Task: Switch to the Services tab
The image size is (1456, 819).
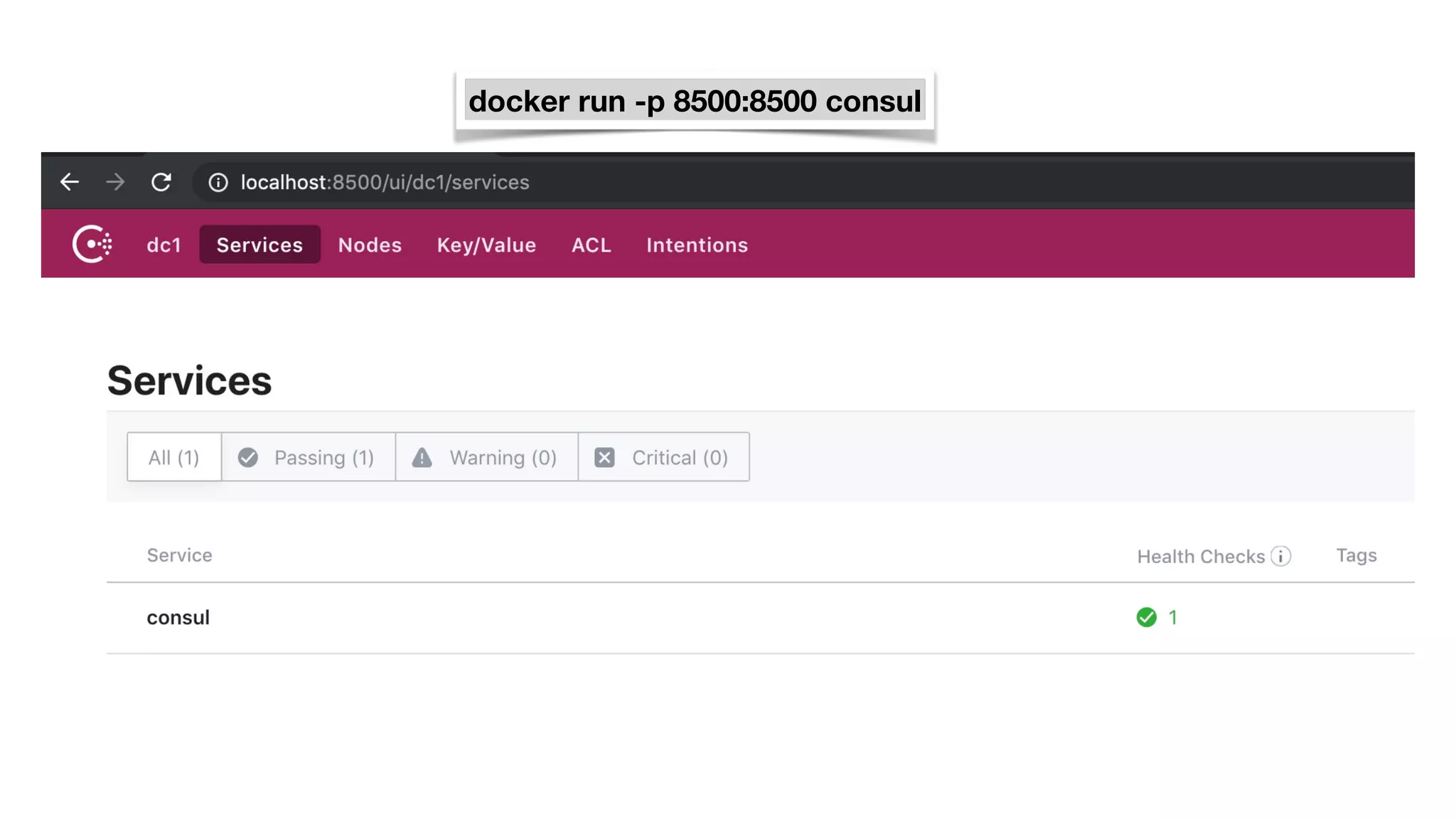Action: (259, 245)
